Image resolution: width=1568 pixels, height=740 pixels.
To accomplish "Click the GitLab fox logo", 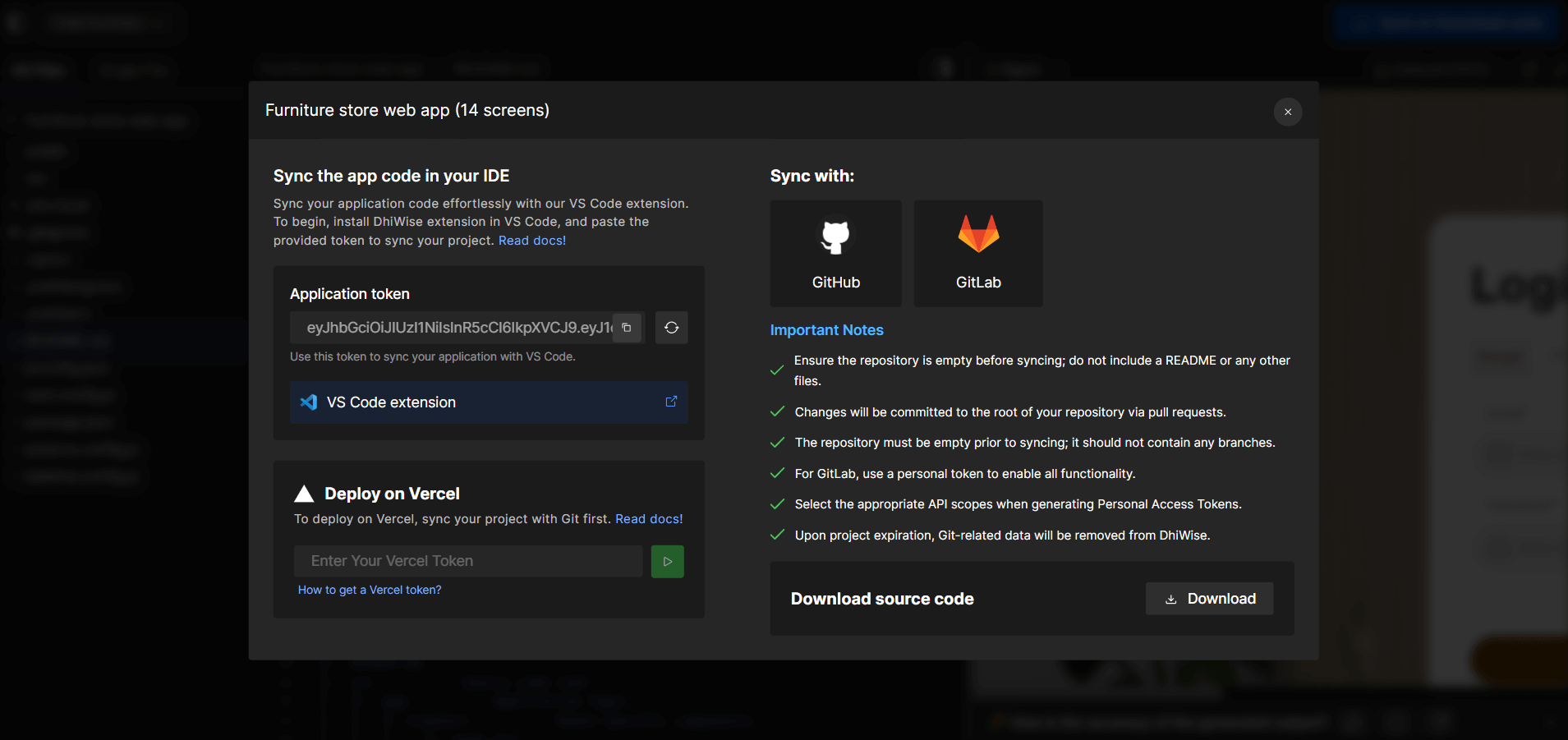I will click(978, 234).
